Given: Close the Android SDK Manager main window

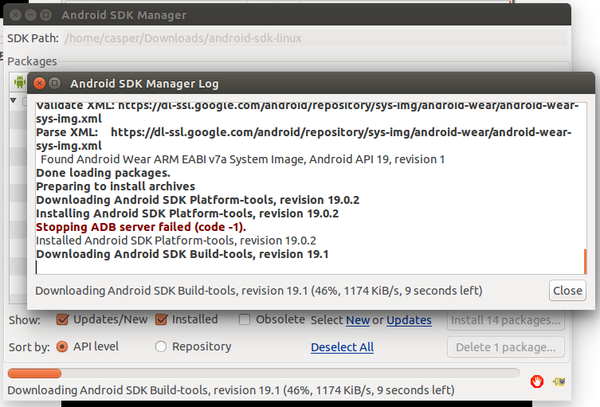Looking at the screenshot, I should coord(15,15).
